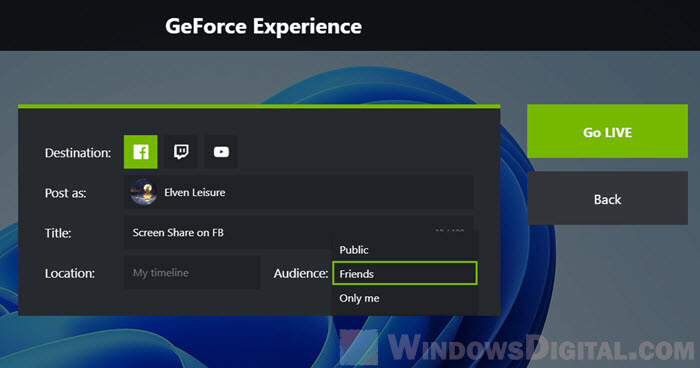Select Facebook as the streaming destination

tap(141, 152)
